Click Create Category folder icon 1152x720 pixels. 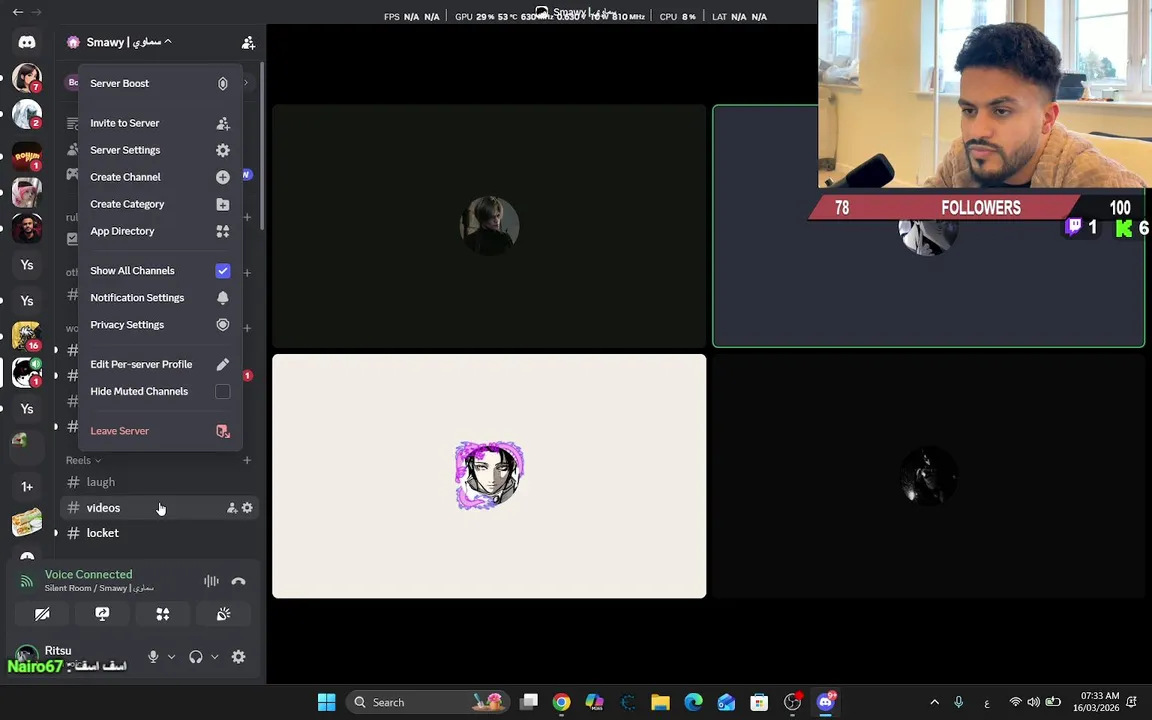pos(223,204)
